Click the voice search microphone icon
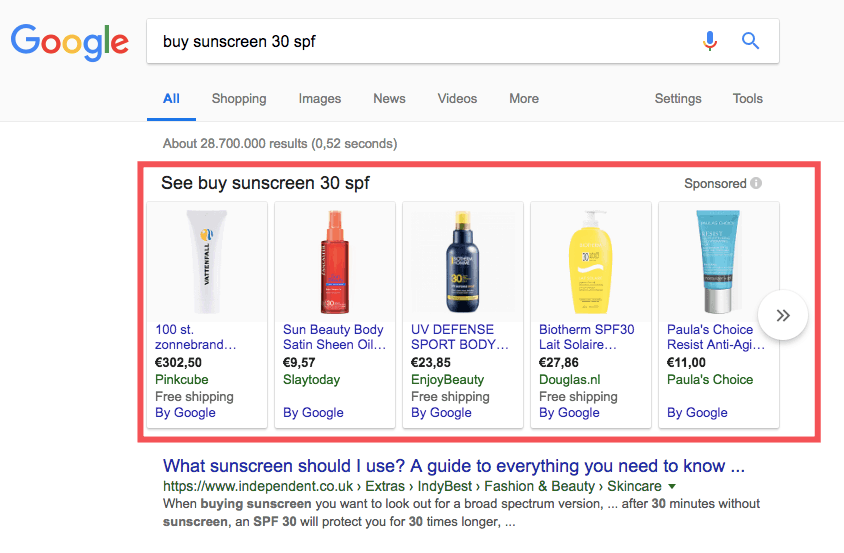 [x=710, y=41]
